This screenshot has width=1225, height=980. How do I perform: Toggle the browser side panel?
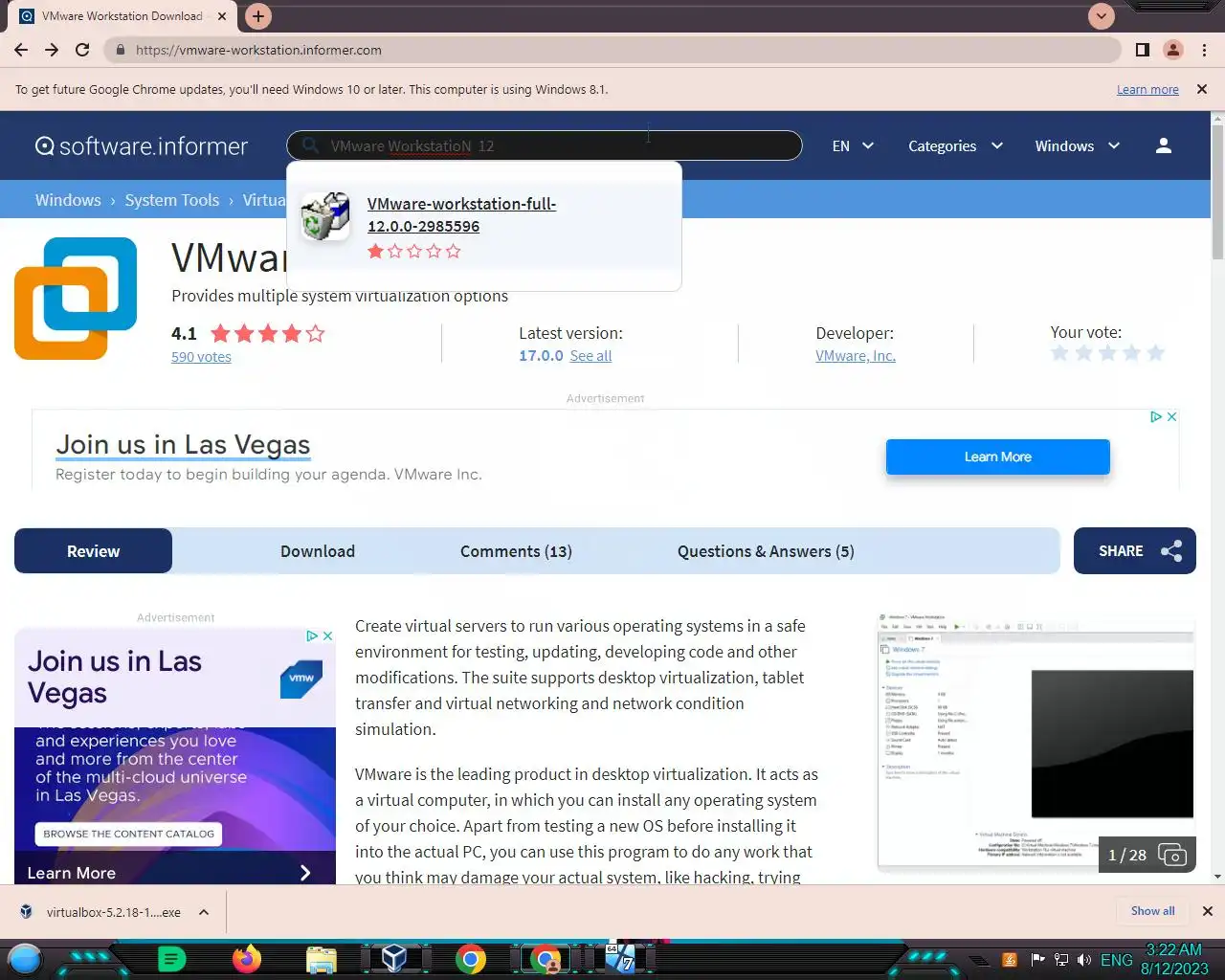pyautogui.click(x=1142, y=50)
